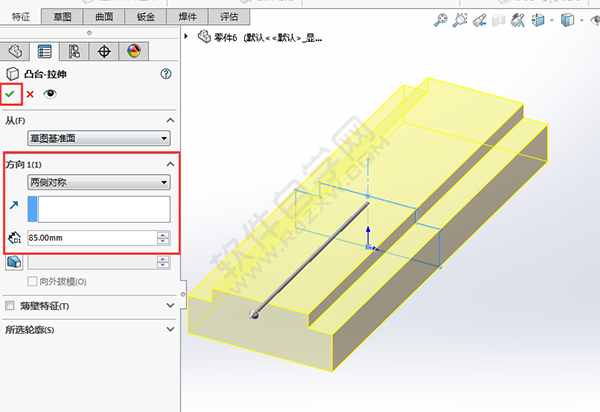Image resolution: width=600 pixels, height=412 pixels.
Task: Collapse the 从(F) section
Action: (170, 121)
